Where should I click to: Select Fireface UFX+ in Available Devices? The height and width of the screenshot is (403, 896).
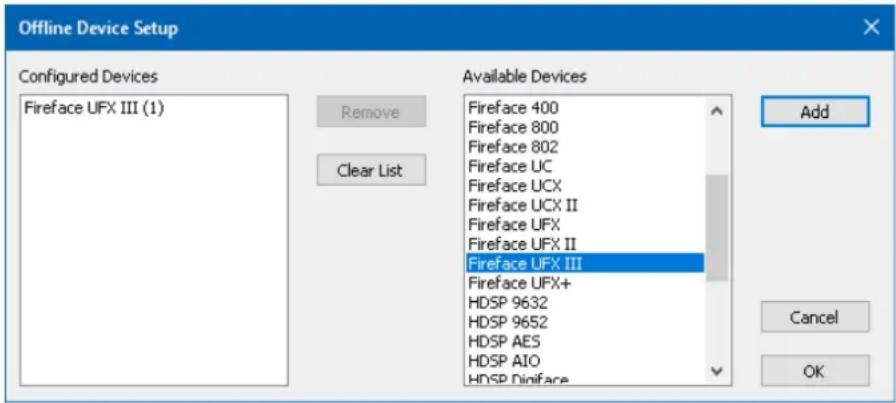click(585, 283)
